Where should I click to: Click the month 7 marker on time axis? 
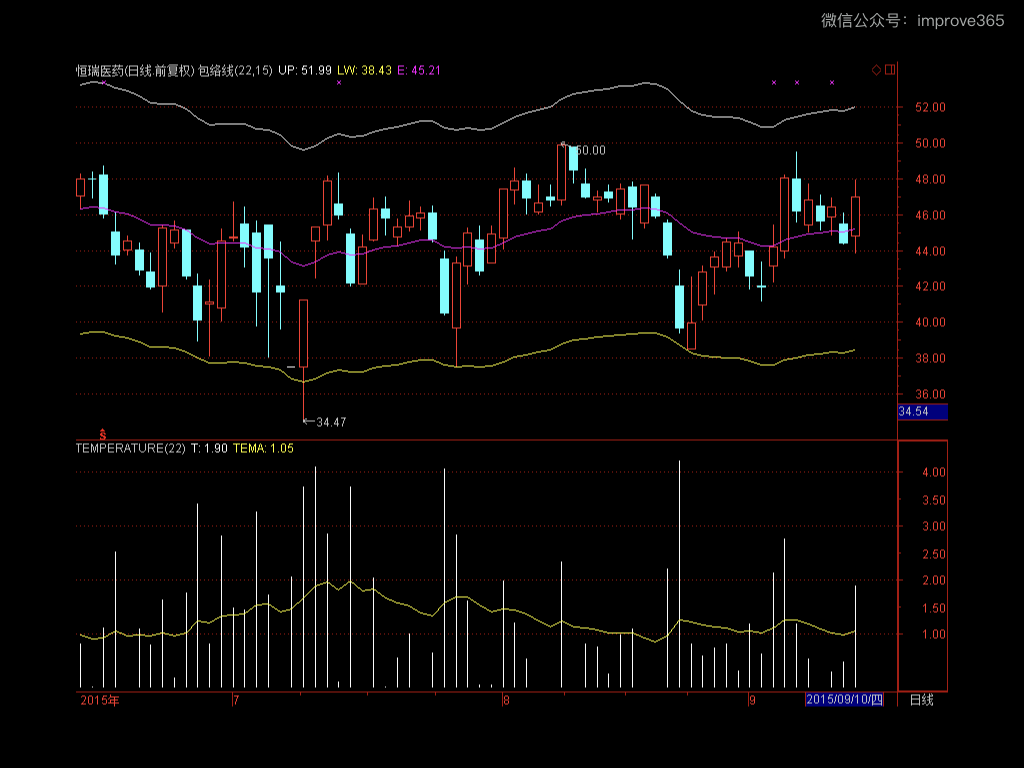235,700
